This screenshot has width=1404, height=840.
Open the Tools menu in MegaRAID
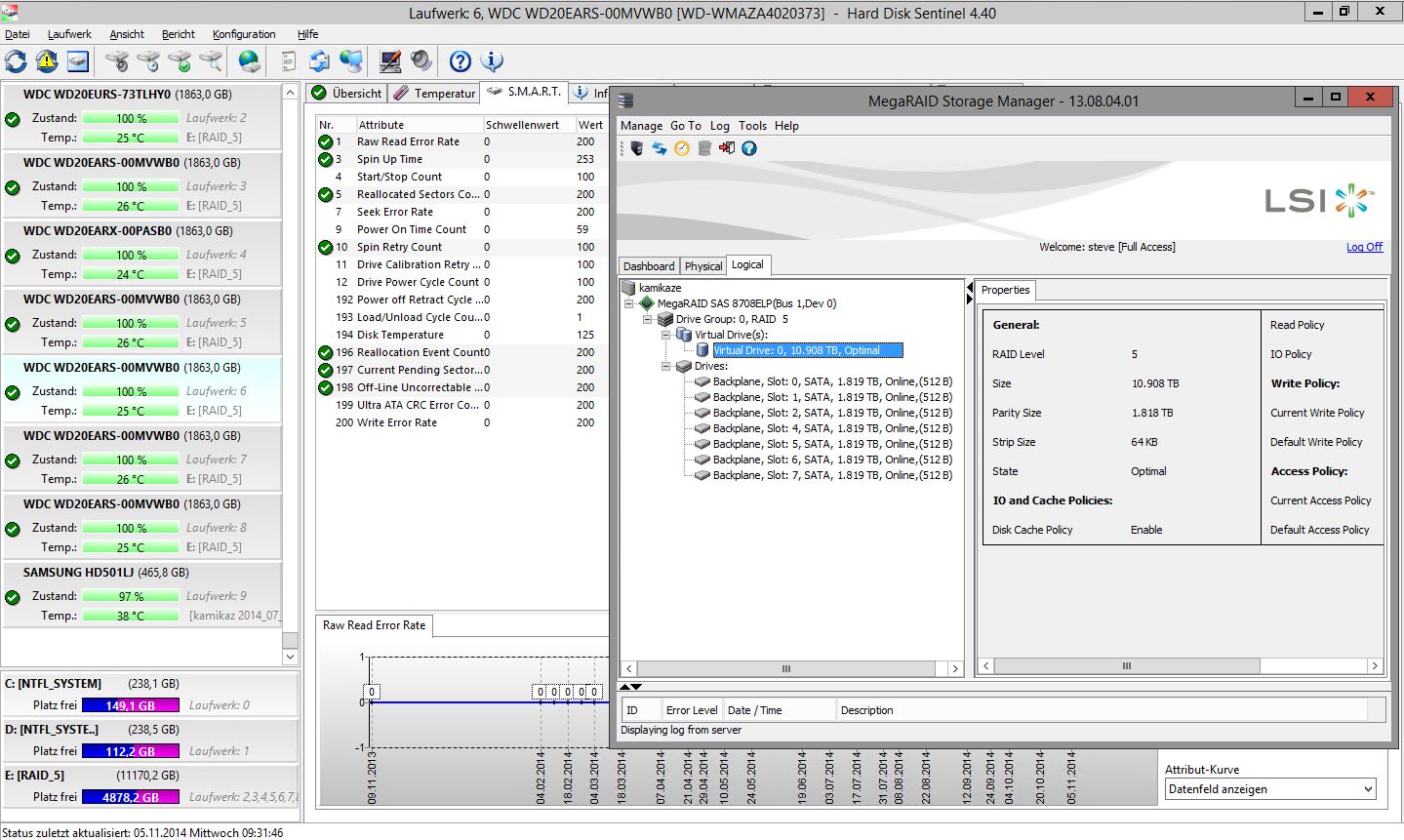click(x=752, y=126)
